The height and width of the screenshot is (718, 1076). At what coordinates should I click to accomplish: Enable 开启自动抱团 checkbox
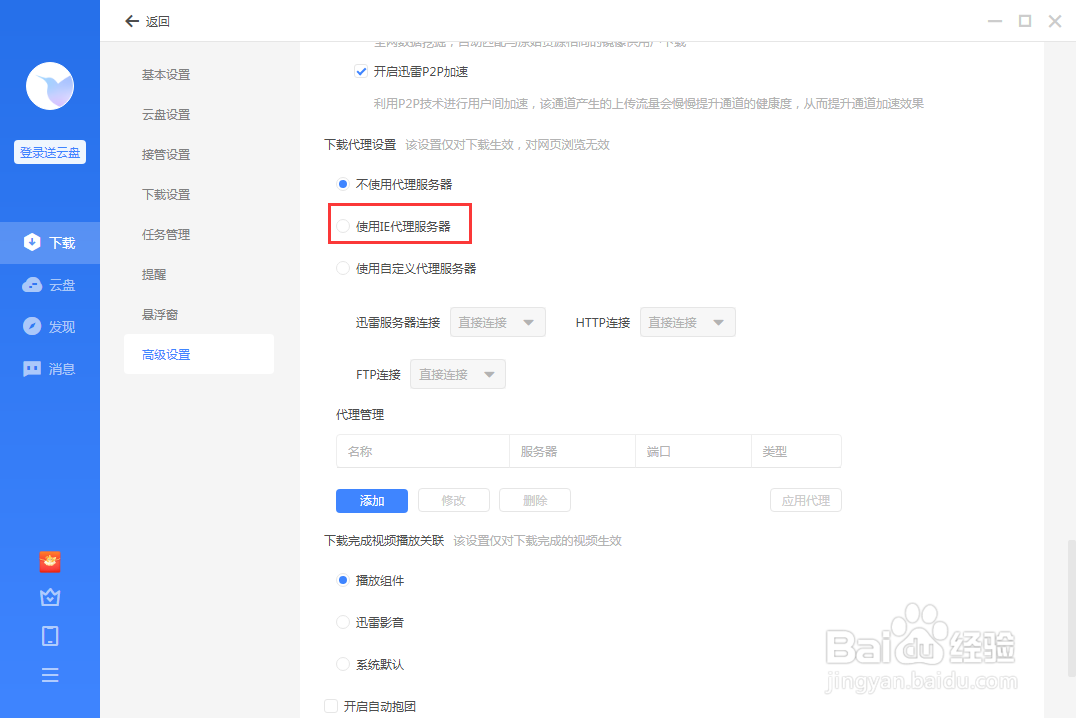coord(331,705)
